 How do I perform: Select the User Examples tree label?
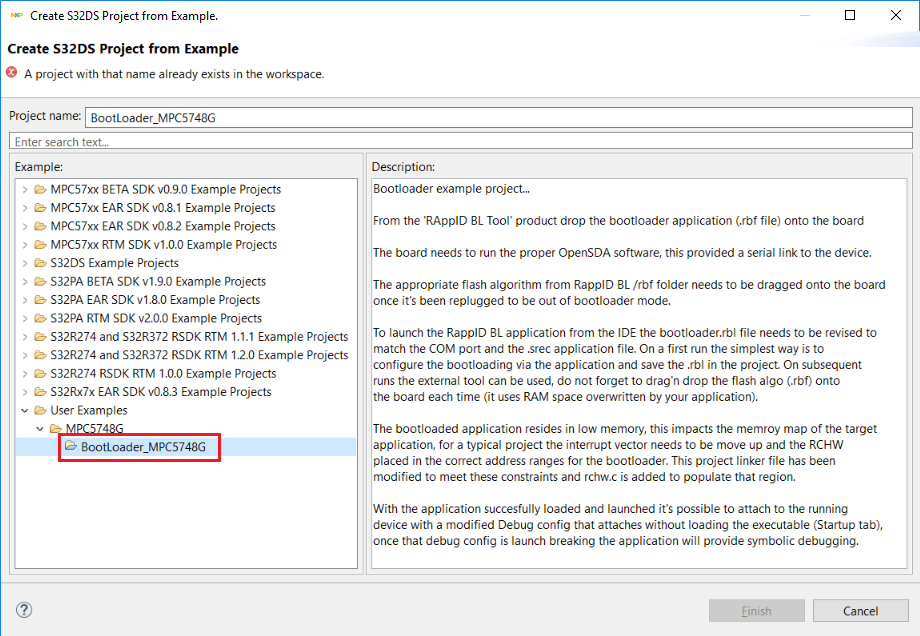coord(89,410)
